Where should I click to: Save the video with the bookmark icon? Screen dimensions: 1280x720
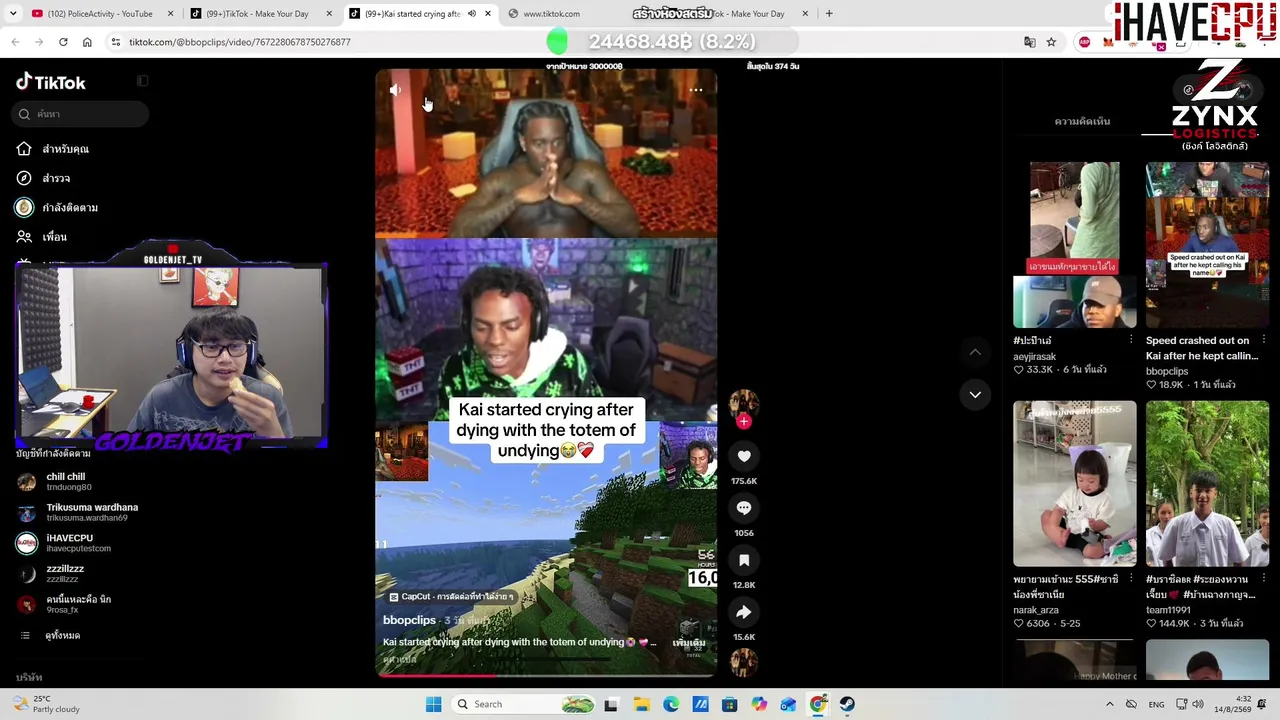pyautogui.click(x=744, y=560)
